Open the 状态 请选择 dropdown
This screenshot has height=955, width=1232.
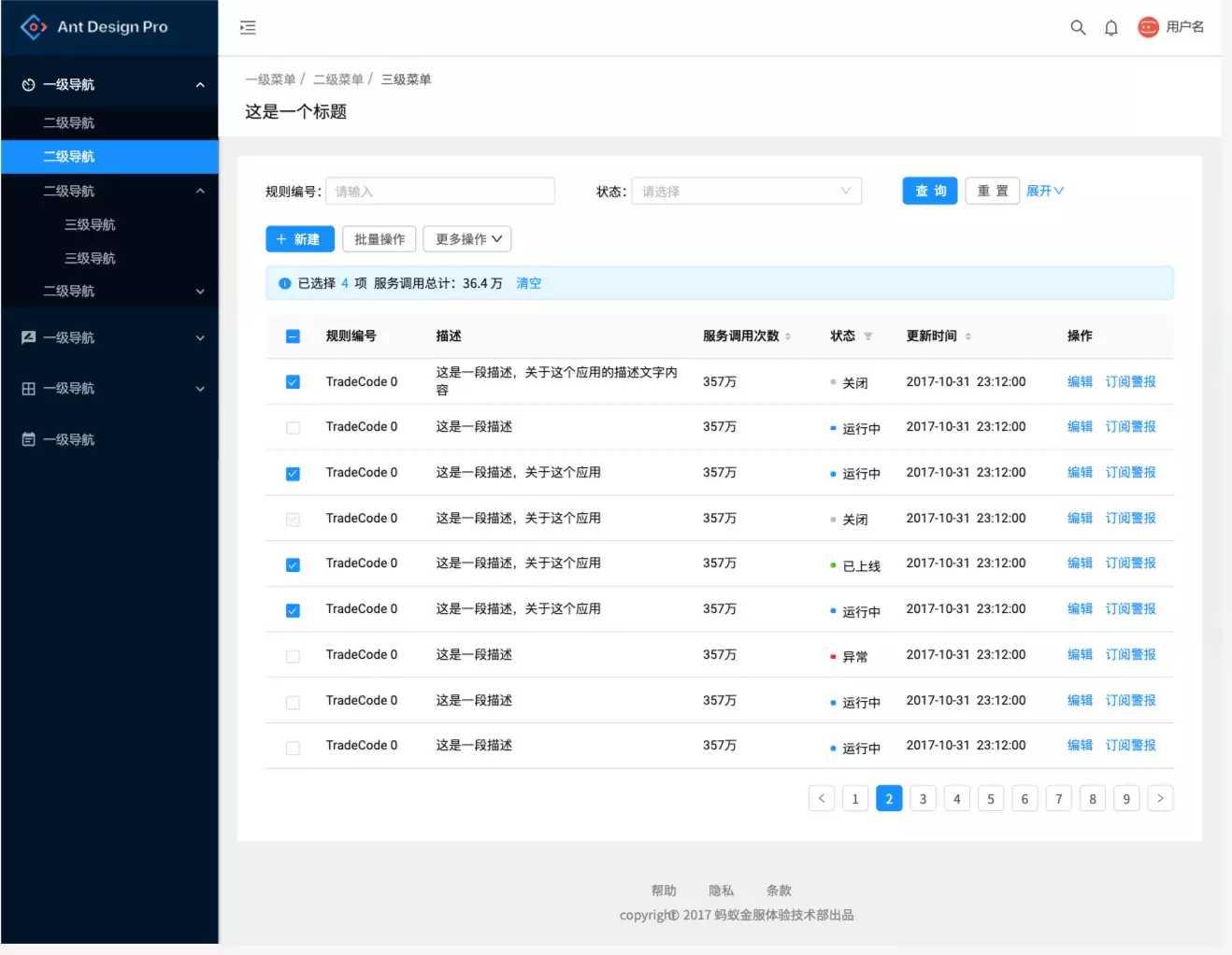click(x=745, y=191)
